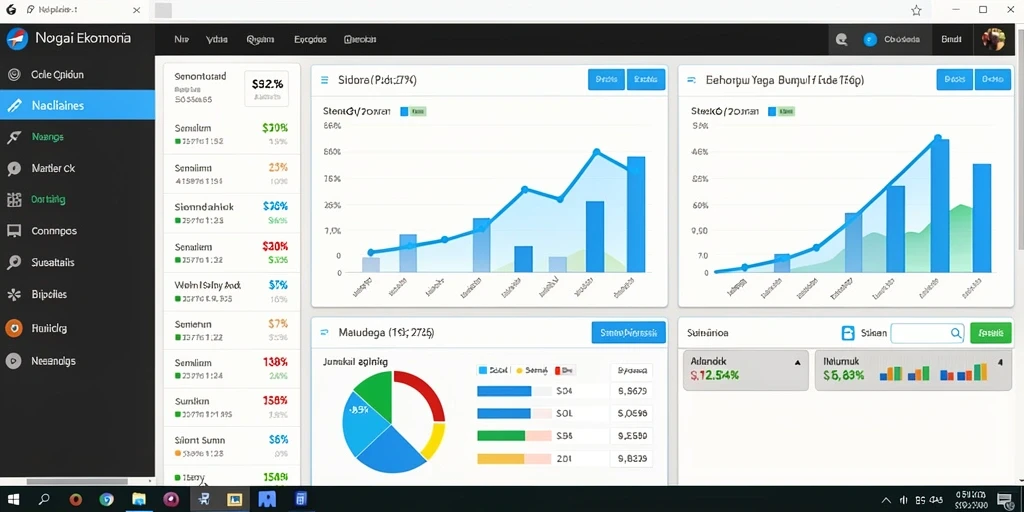Select the Silort Sumn list row

(x=232, y=446)
